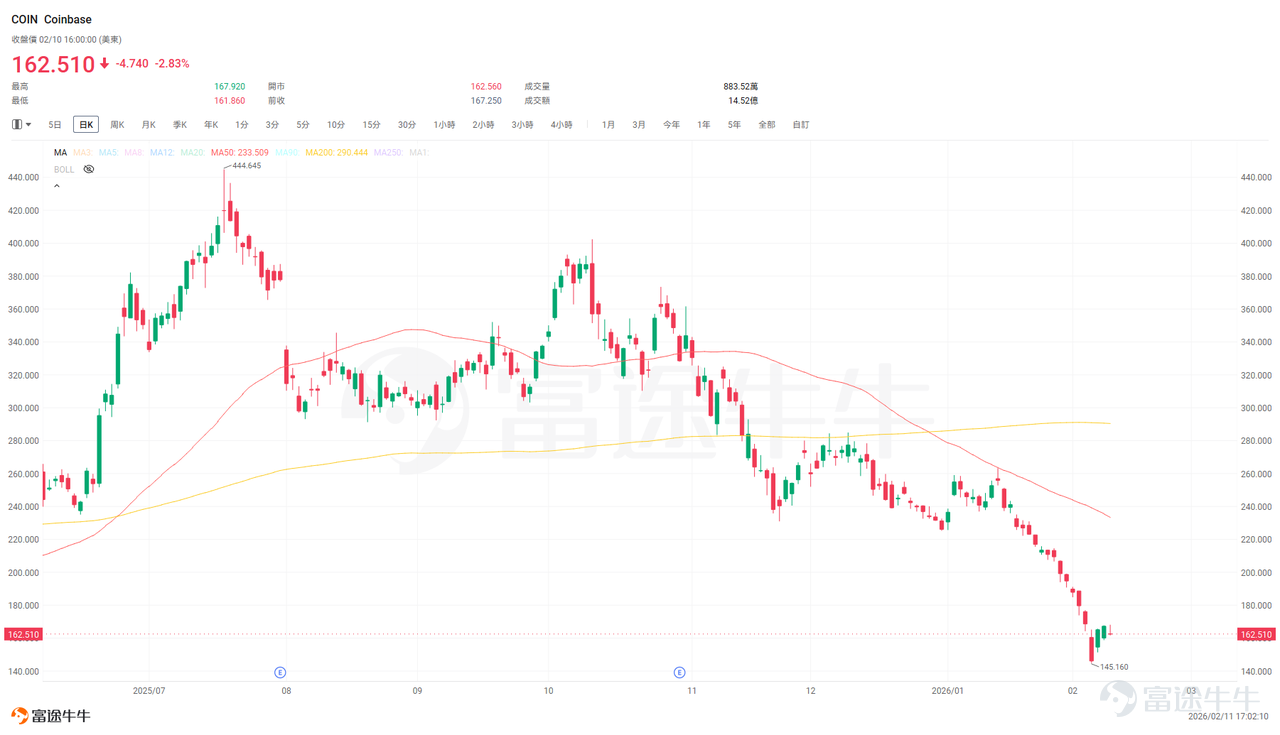This screenshot has height=735, width=1280.
Task: Click the 前收 value 167.250
Action: (x=486, y=101)
